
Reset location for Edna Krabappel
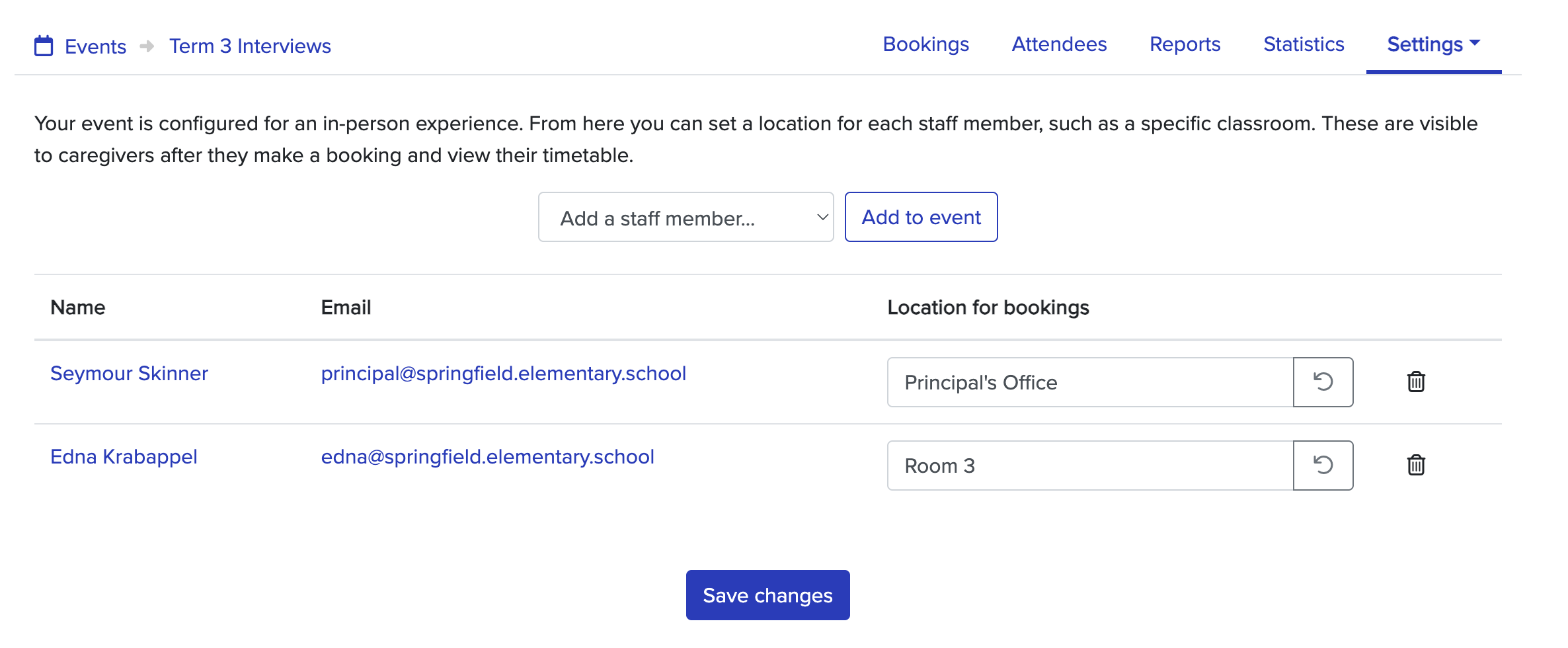[1323, 466]
